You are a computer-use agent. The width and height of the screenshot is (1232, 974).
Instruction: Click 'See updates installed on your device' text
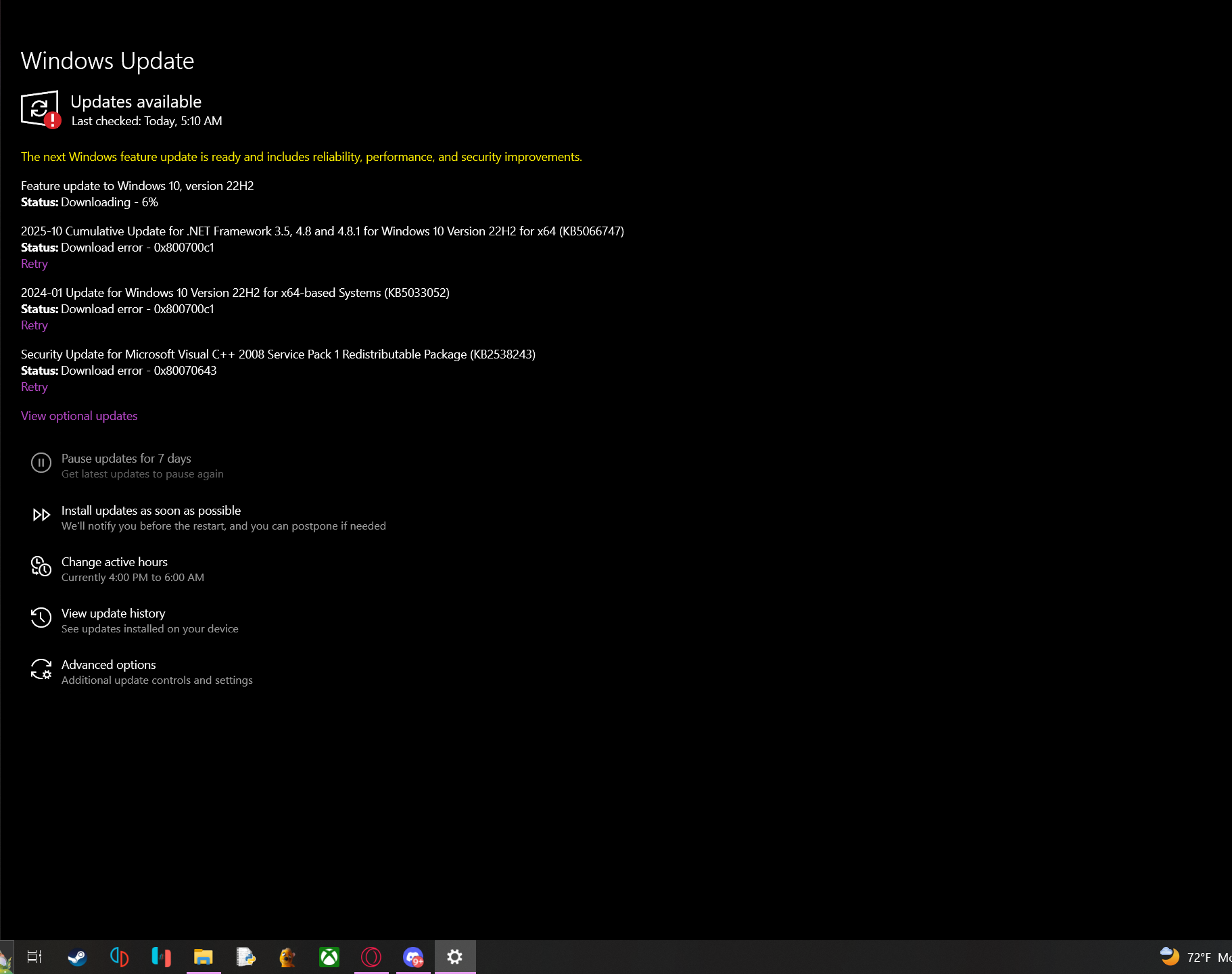pos(150,629)
